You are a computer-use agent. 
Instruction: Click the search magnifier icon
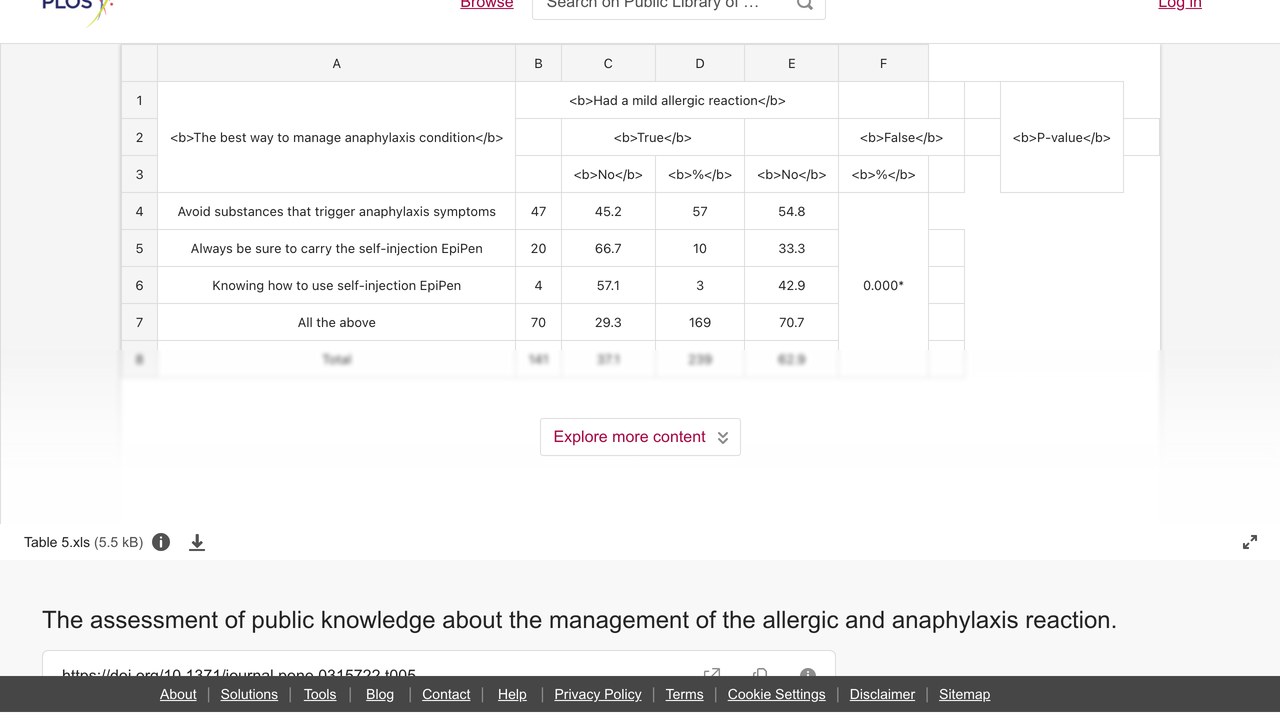(x=804, y=5)
